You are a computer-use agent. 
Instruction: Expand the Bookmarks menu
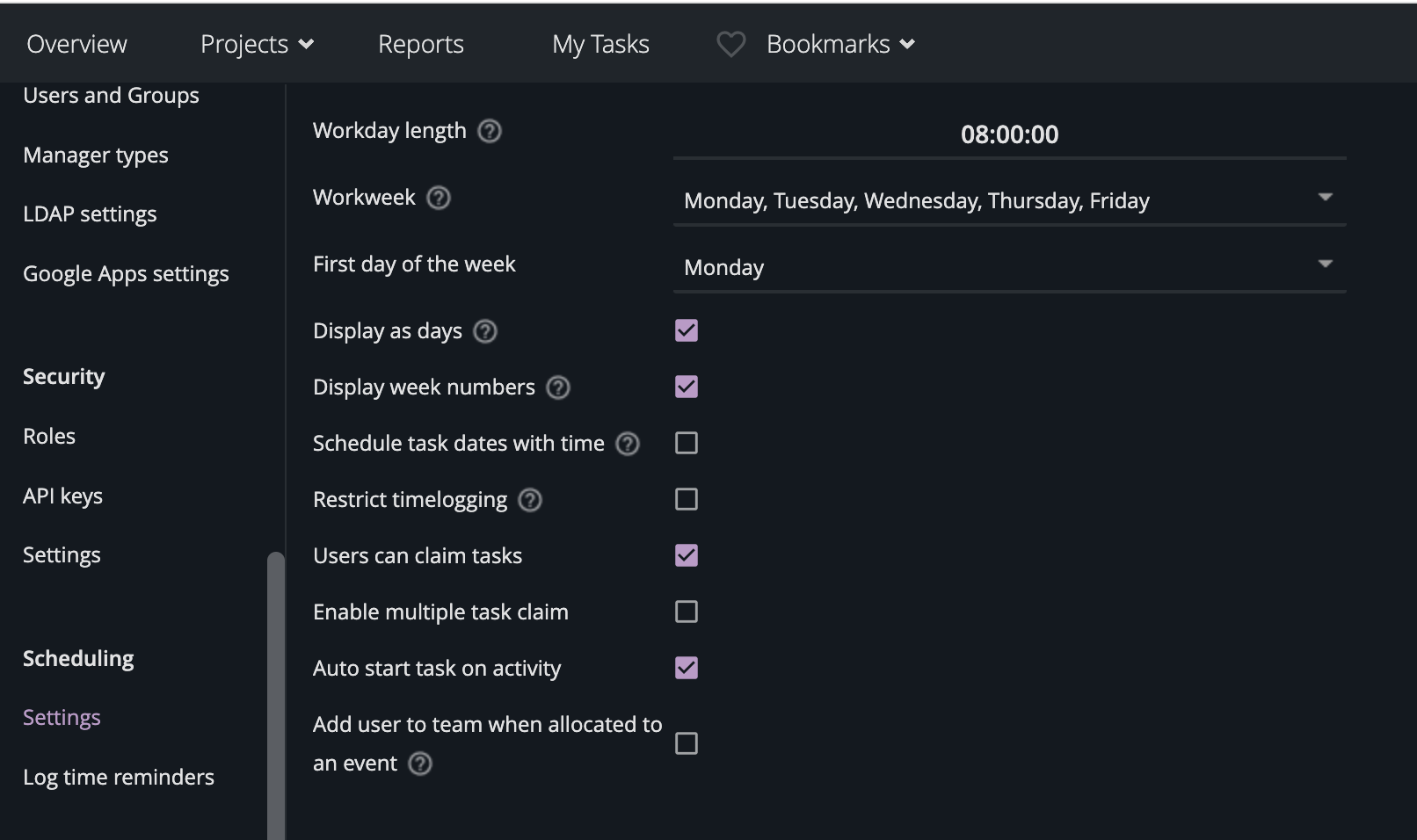coord(840,44)
